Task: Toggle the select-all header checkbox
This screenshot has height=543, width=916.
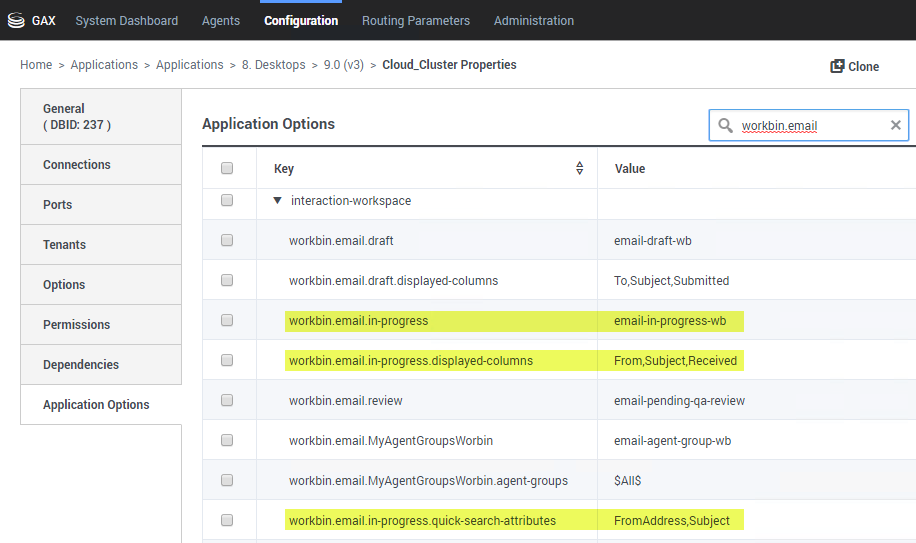Action: coord(227,168)
